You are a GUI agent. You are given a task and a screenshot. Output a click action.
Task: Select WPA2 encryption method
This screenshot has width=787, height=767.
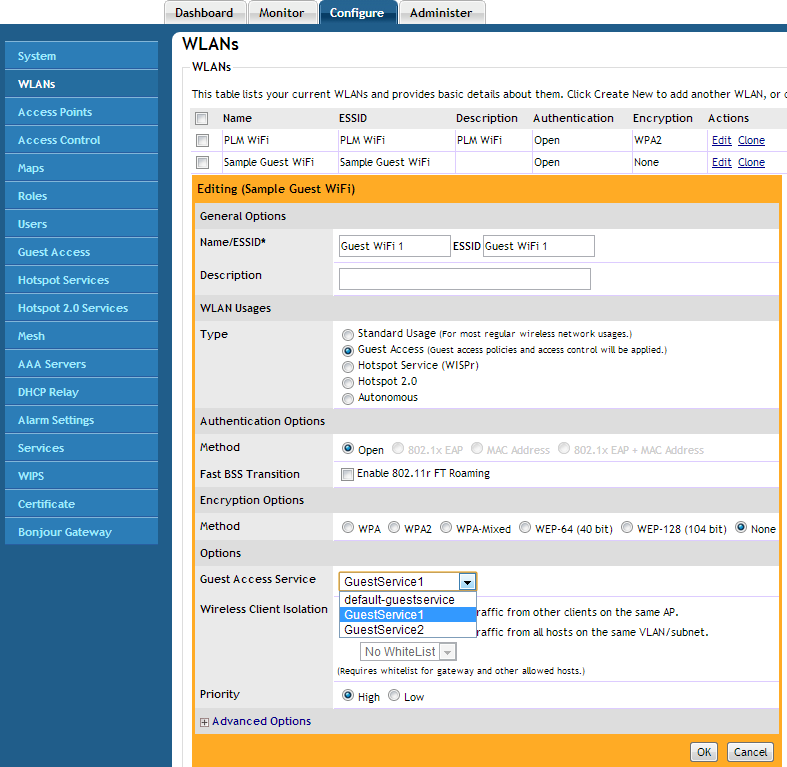click(394, 527)
